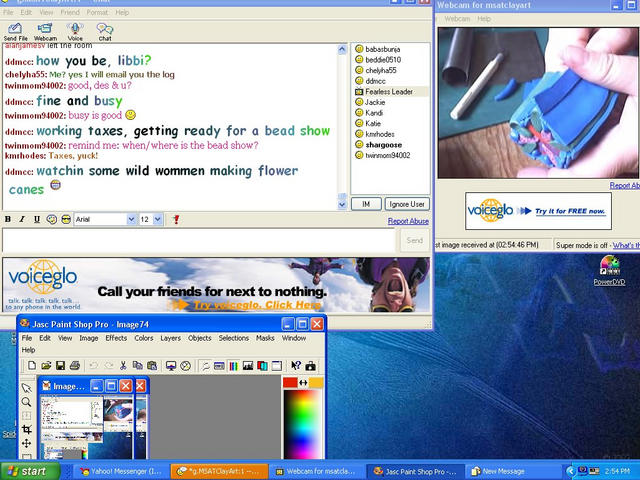Click the Ignore User button
The width and height of the screenshot is (640, 480).
point(407,204)
